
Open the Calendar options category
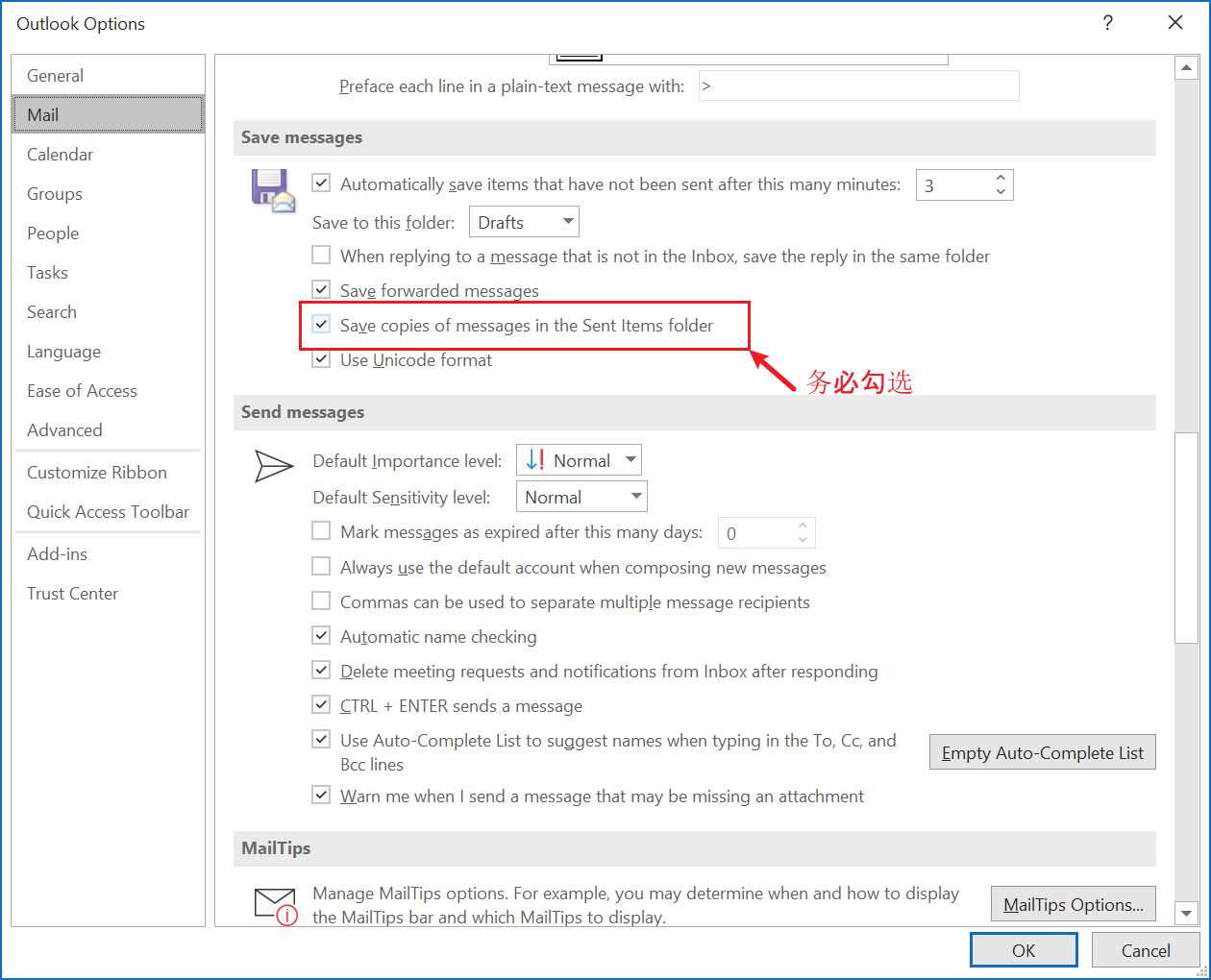coord(108,154)
